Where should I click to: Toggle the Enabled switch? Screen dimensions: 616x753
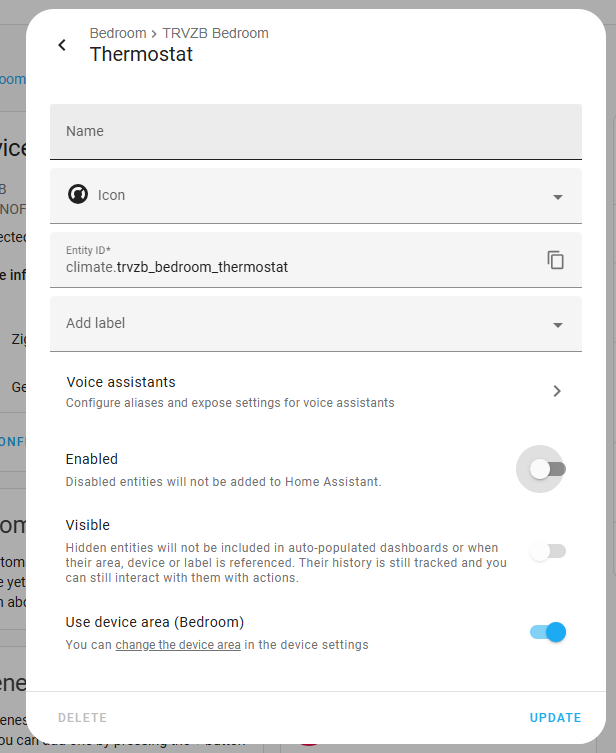click(548, 469)
